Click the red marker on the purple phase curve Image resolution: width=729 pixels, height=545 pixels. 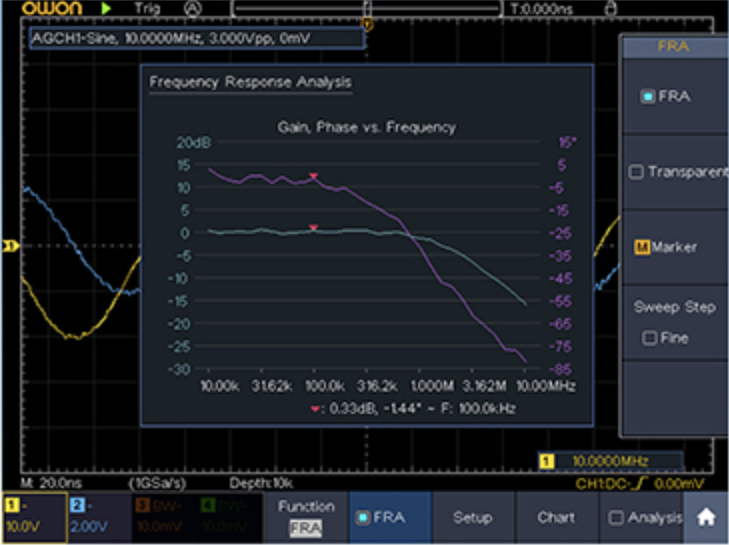point(313,176)
